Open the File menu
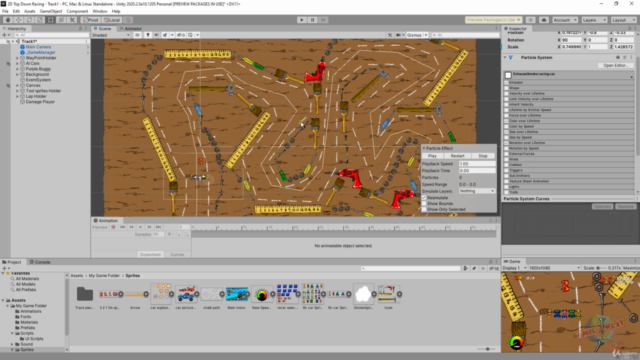Image resolution: width=640 pixels, height=360 pixels. point(5,11)
